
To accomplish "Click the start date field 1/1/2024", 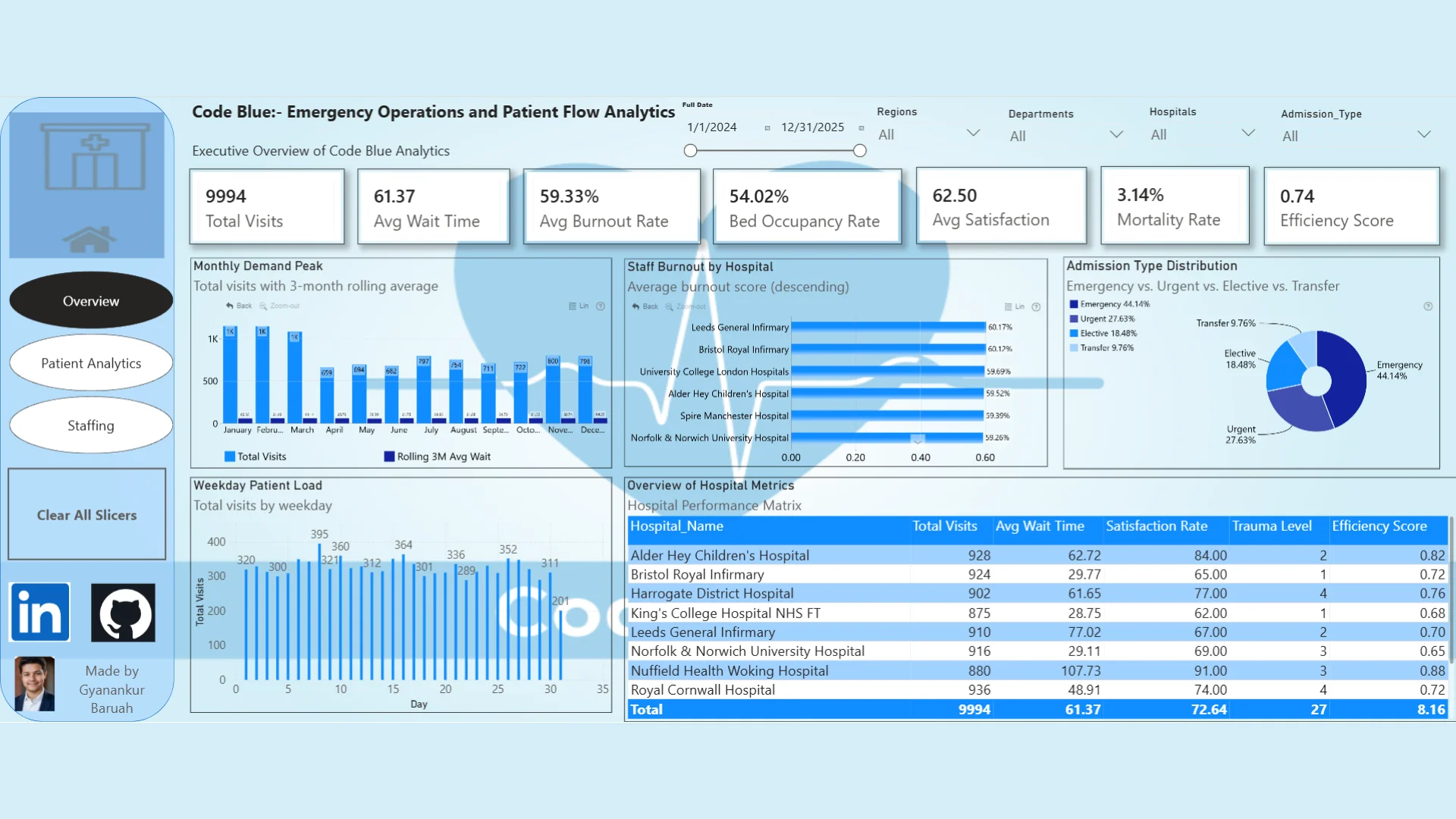I will (x=712, y=127).
